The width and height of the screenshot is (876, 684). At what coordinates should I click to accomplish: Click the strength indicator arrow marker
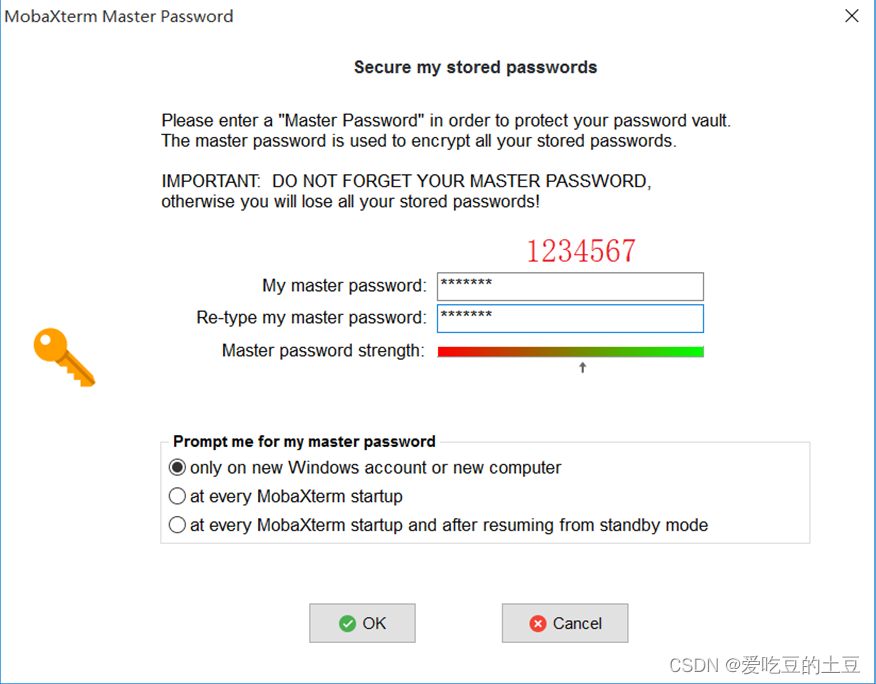tap(582, 367)
